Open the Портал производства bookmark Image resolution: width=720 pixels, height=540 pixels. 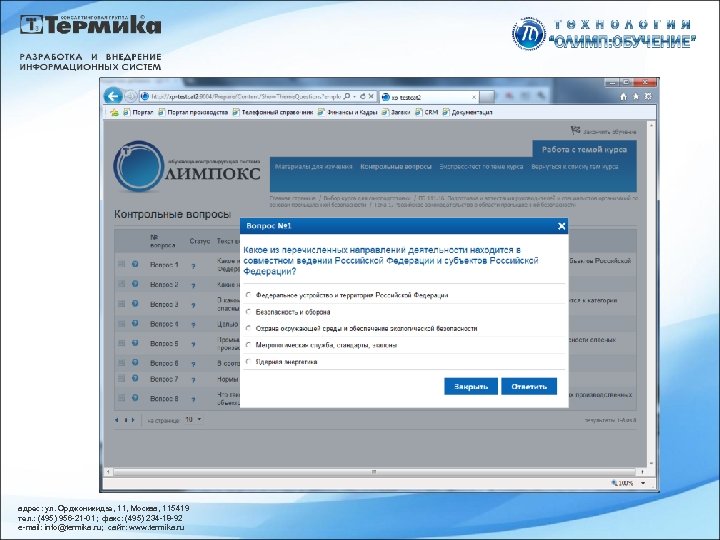193,112
